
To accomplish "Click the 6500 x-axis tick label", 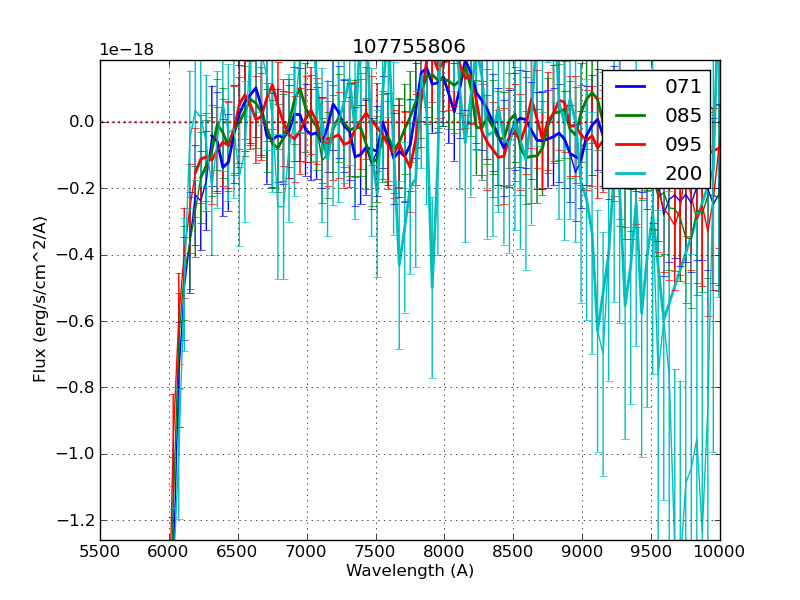I will tap(238, 551).
